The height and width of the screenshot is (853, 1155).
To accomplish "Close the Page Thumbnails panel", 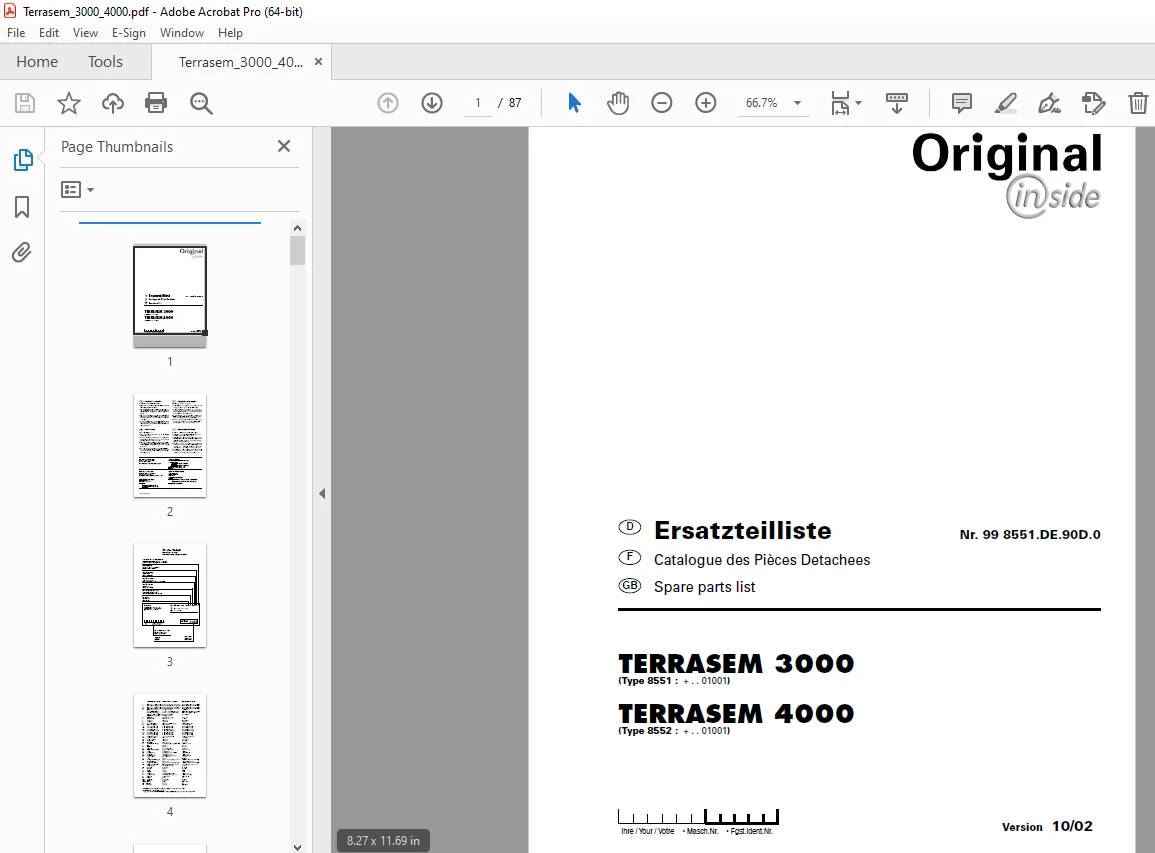I will click(x=284, y=146).
